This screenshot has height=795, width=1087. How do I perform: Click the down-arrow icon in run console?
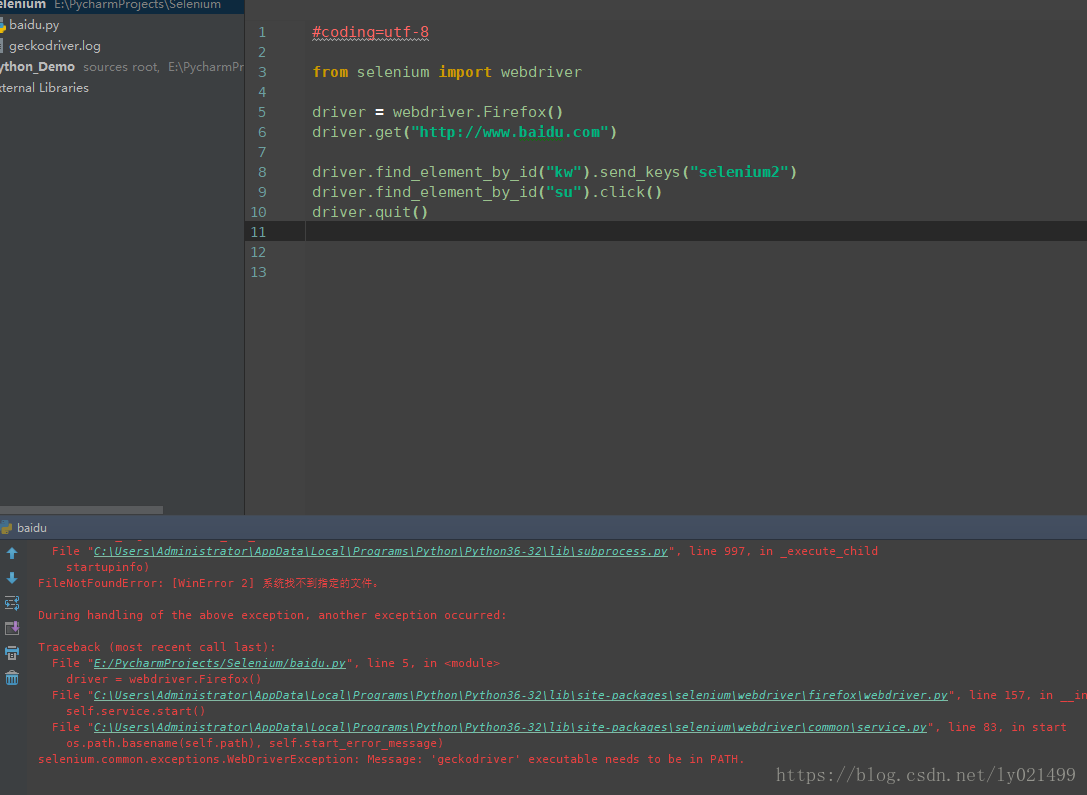(12, 577)
